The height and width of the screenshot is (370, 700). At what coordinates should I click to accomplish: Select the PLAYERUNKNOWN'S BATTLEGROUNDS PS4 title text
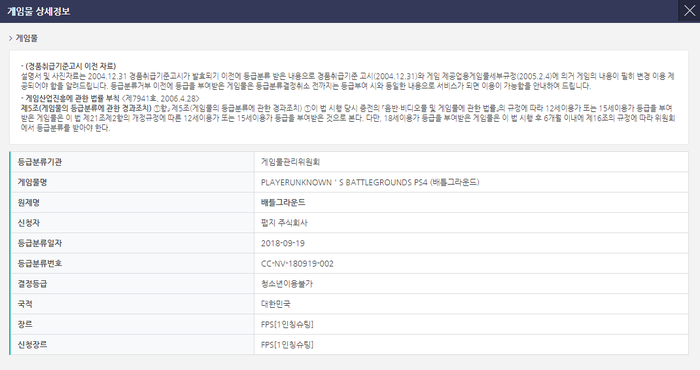[x=370, y=182]
